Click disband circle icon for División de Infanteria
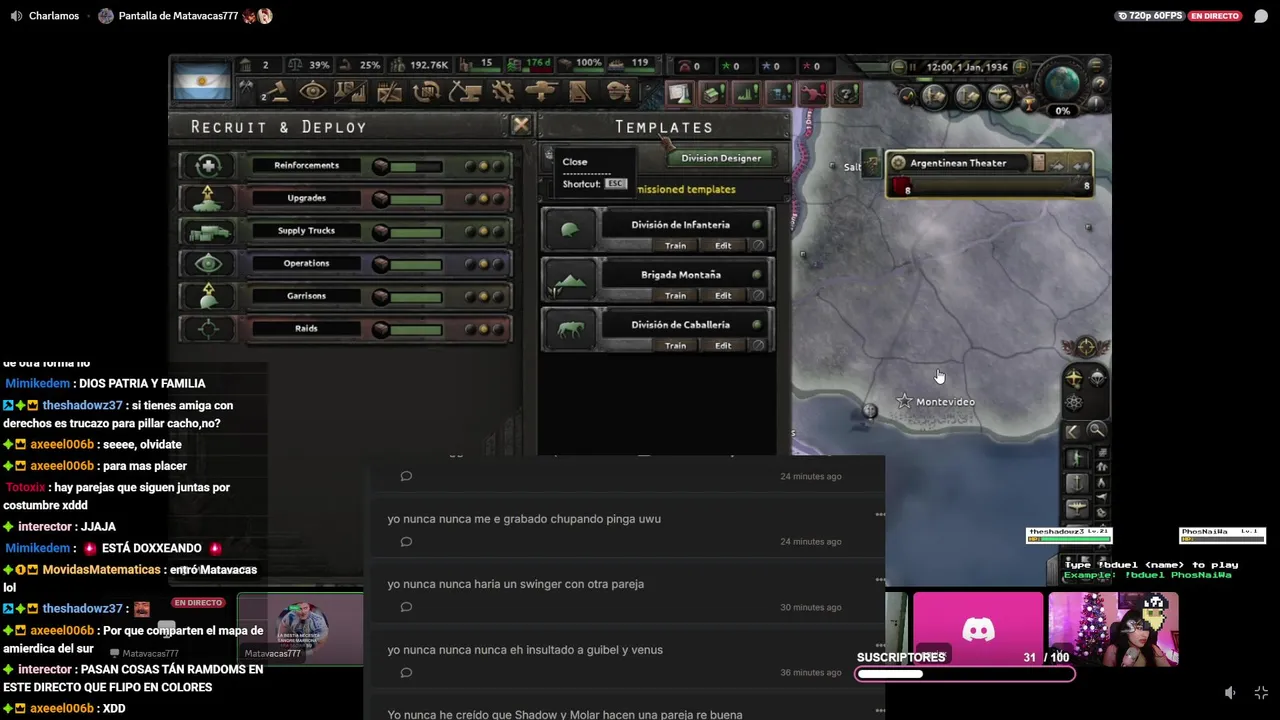This screenshot has width=1280, height=720. click(x=759, y=246)
